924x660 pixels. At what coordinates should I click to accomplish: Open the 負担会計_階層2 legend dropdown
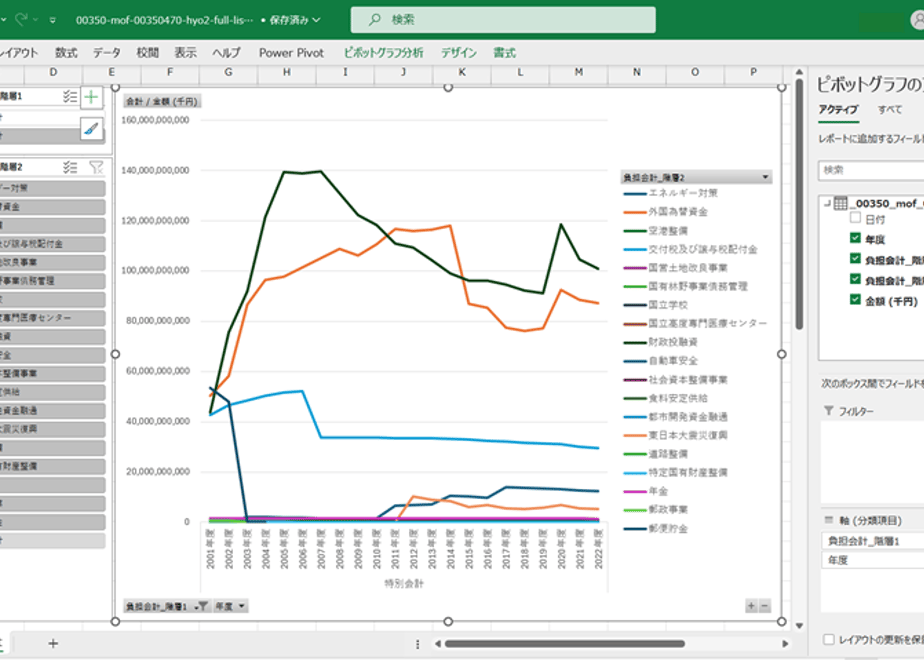click(x=765, y=177)
